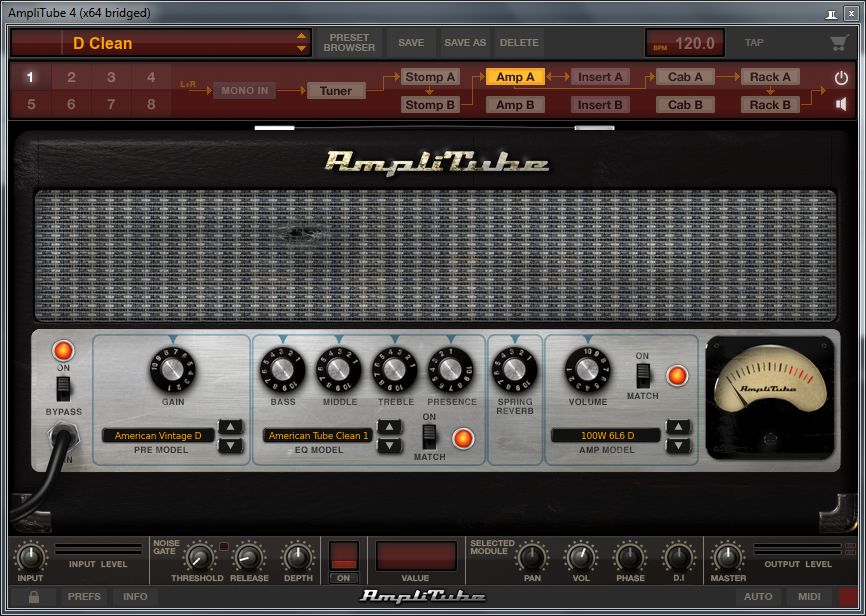The width and height of the screenshot is (866, 616).
Task: Click the Presence knob
Action: pos(451,369)
